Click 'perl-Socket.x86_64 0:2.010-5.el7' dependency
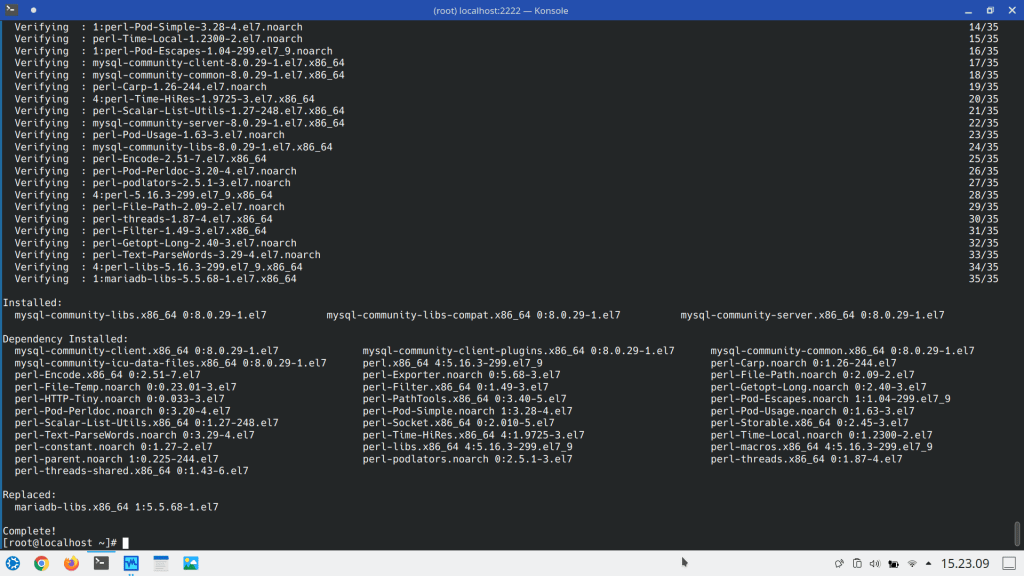Viewport: 1024px width, 576px height. [x=458, y=423]
